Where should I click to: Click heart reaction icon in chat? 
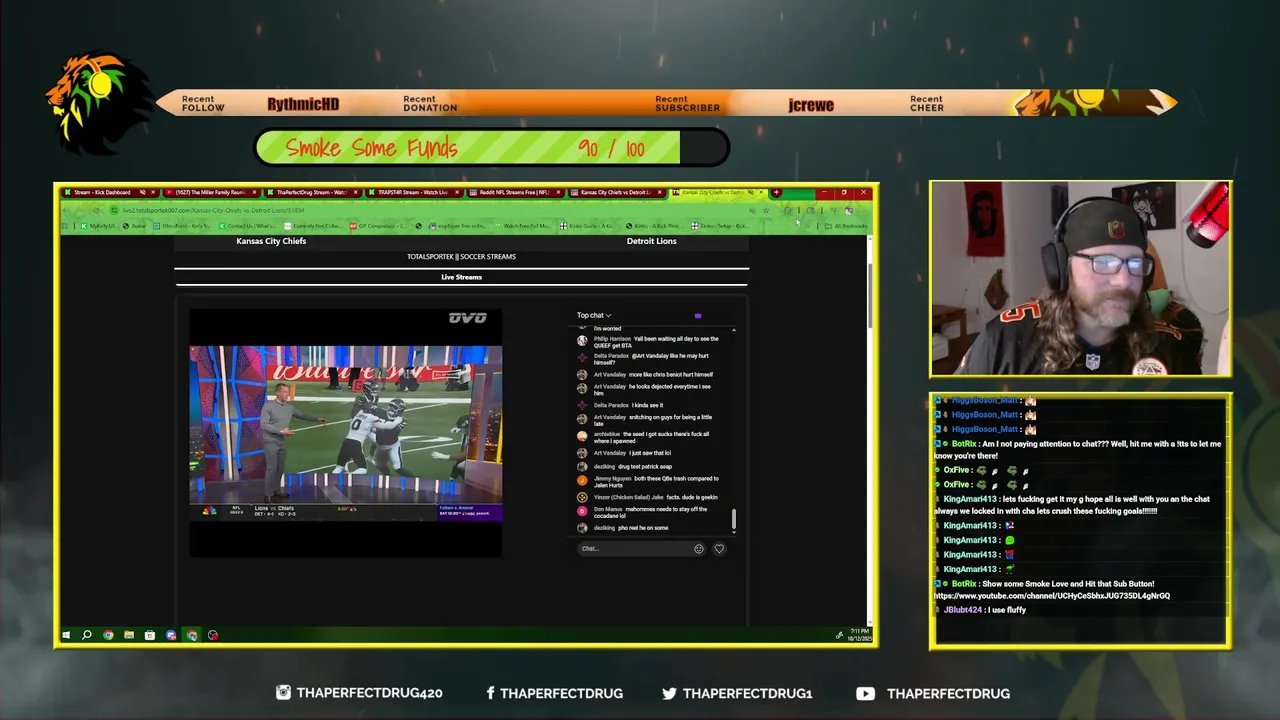point(719,548)
